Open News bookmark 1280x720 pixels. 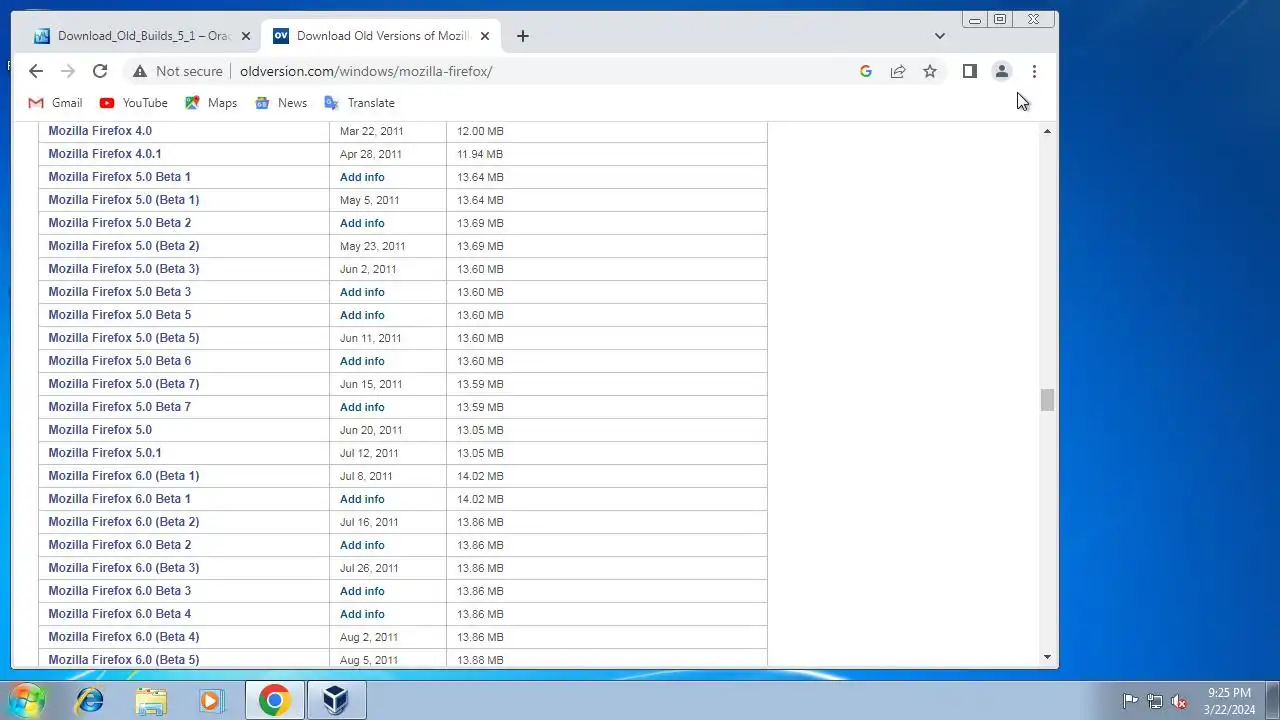[281, 103]
